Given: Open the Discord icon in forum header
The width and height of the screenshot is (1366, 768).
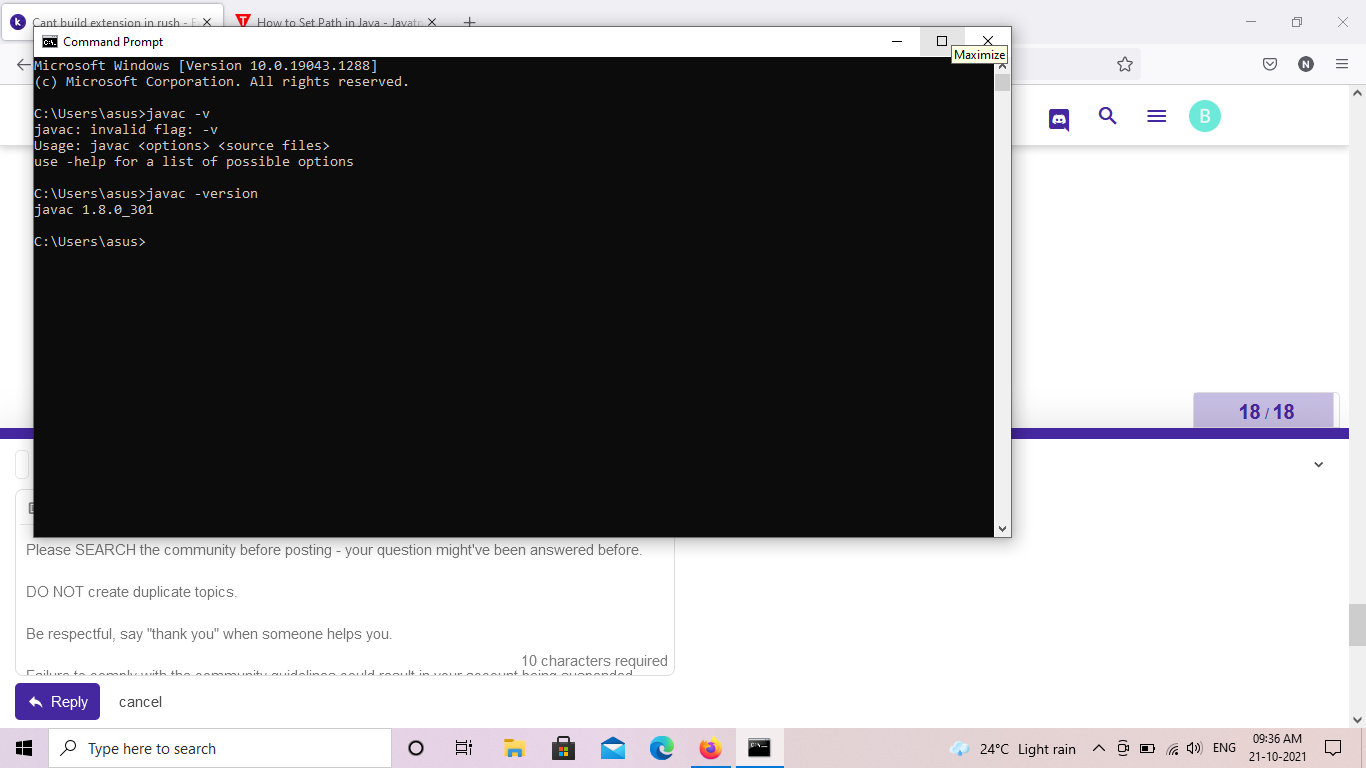Looking at the screenshot, I should [x=1059, y=119].
